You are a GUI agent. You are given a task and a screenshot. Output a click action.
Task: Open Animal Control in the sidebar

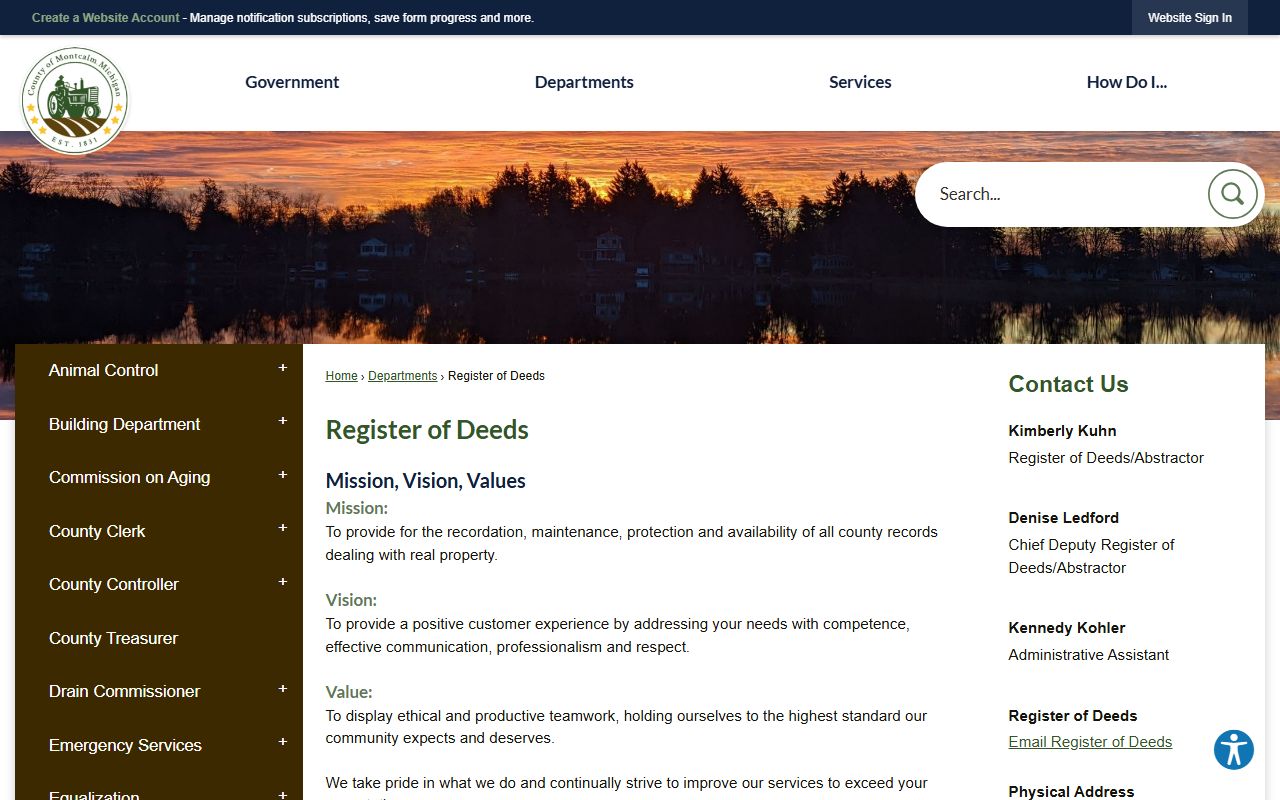pos(104,370)
